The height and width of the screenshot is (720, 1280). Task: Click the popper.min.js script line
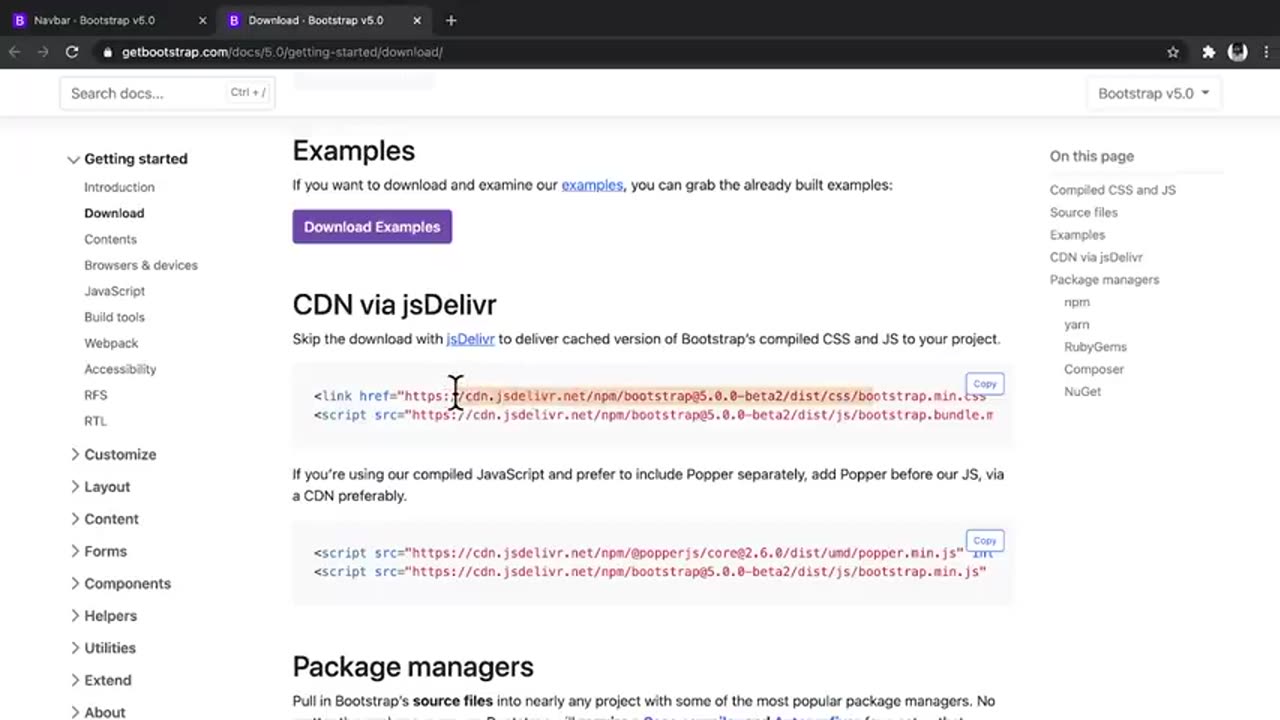(x=653, y=553)
